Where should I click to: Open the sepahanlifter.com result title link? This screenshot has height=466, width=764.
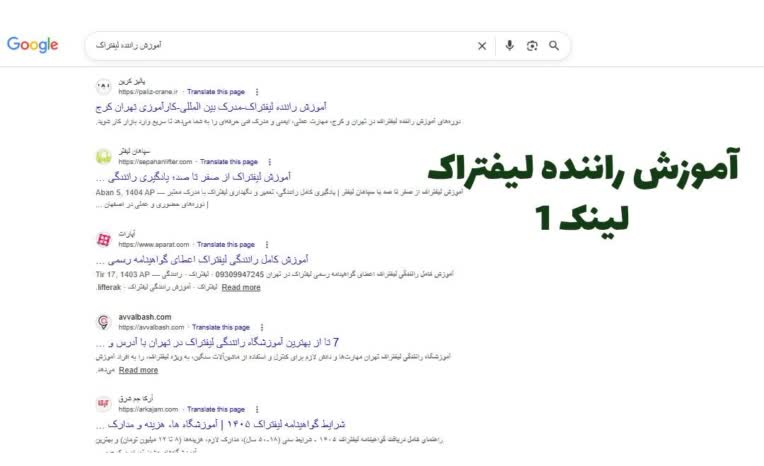coord(193,176)
